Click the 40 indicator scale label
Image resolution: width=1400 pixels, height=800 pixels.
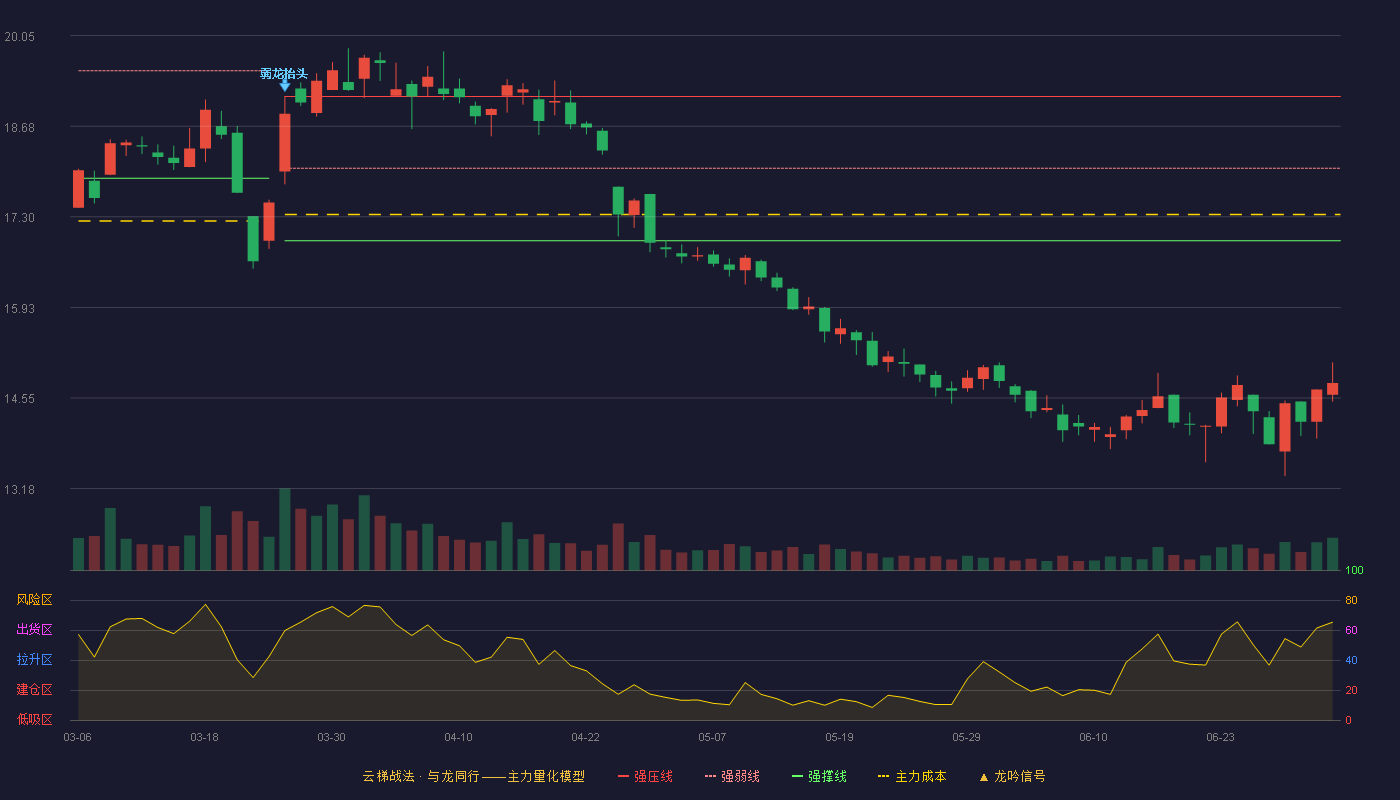tap(1351, 660)
